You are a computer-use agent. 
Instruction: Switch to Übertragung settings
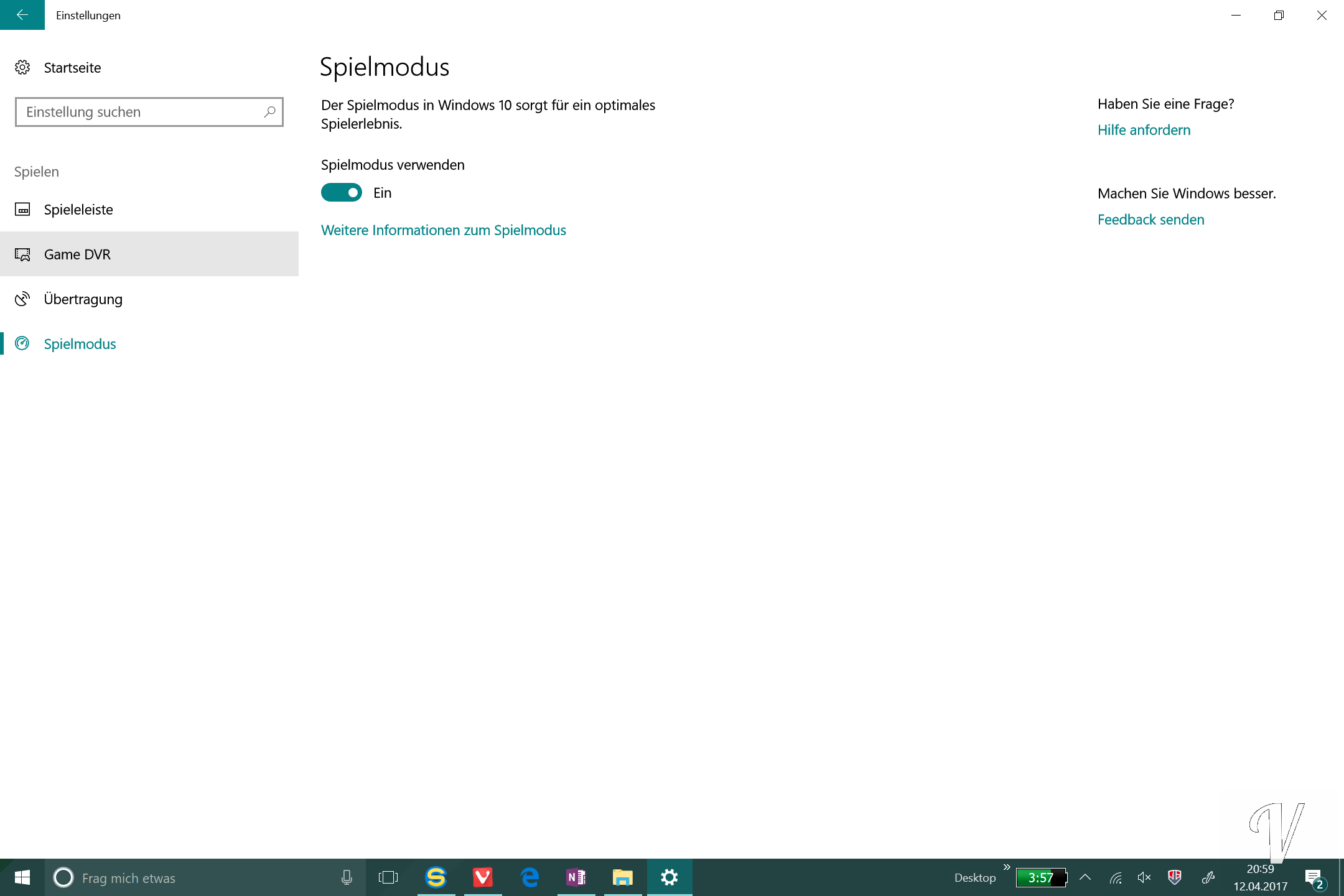(x=83, y=299)
